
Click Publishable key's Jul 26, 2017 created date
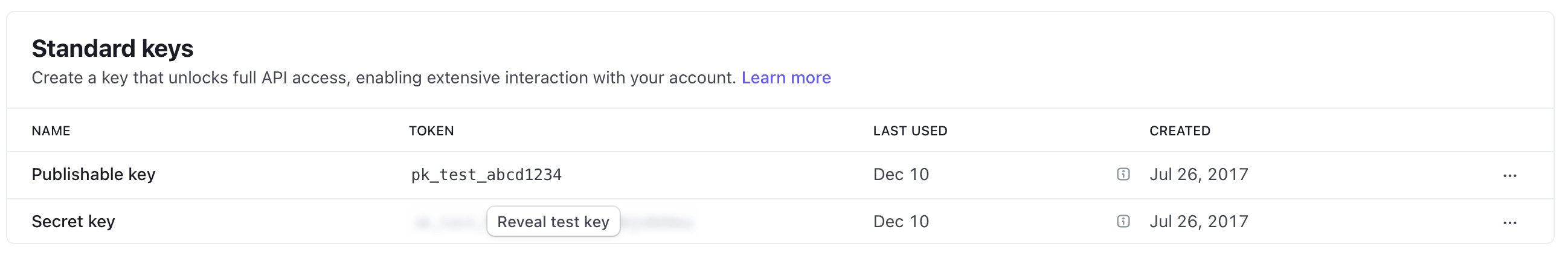click(1198, 175)
